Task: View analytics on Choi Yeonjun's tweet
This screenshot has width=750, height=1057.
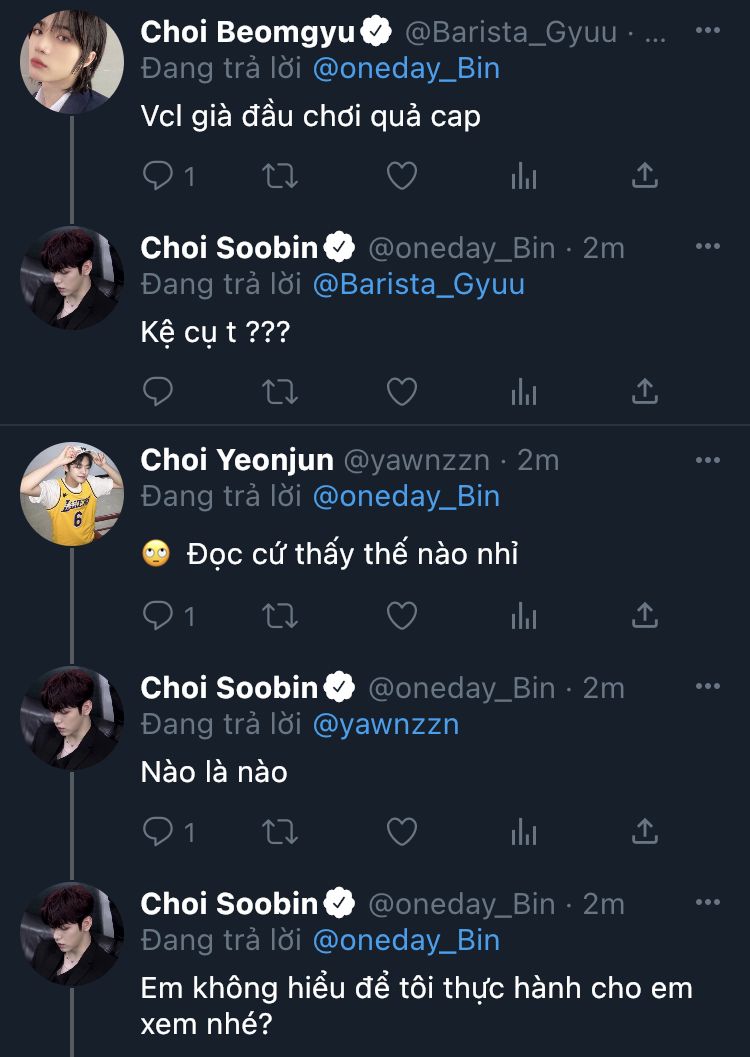Action: [524, 615]
